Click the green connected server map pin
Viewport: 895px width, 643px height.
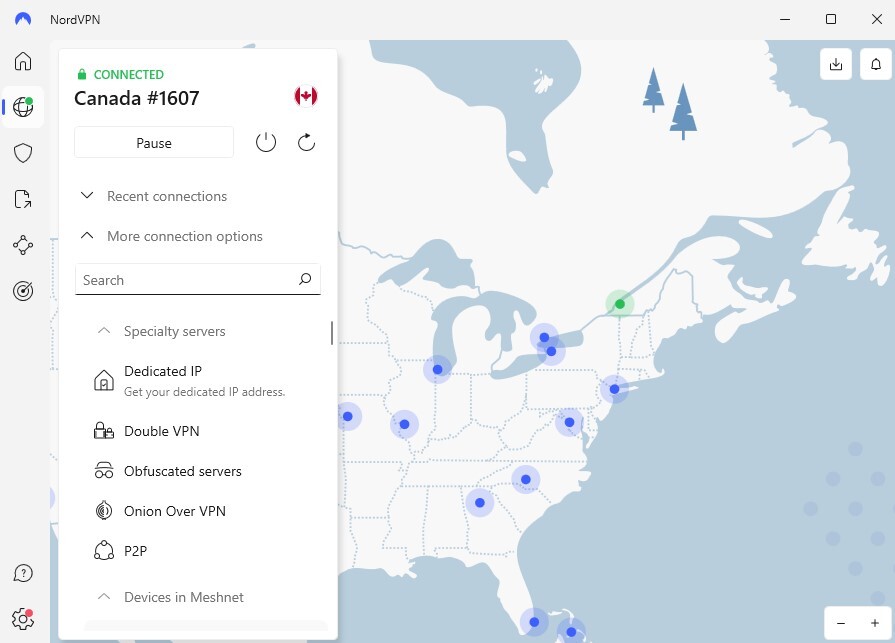620,304
